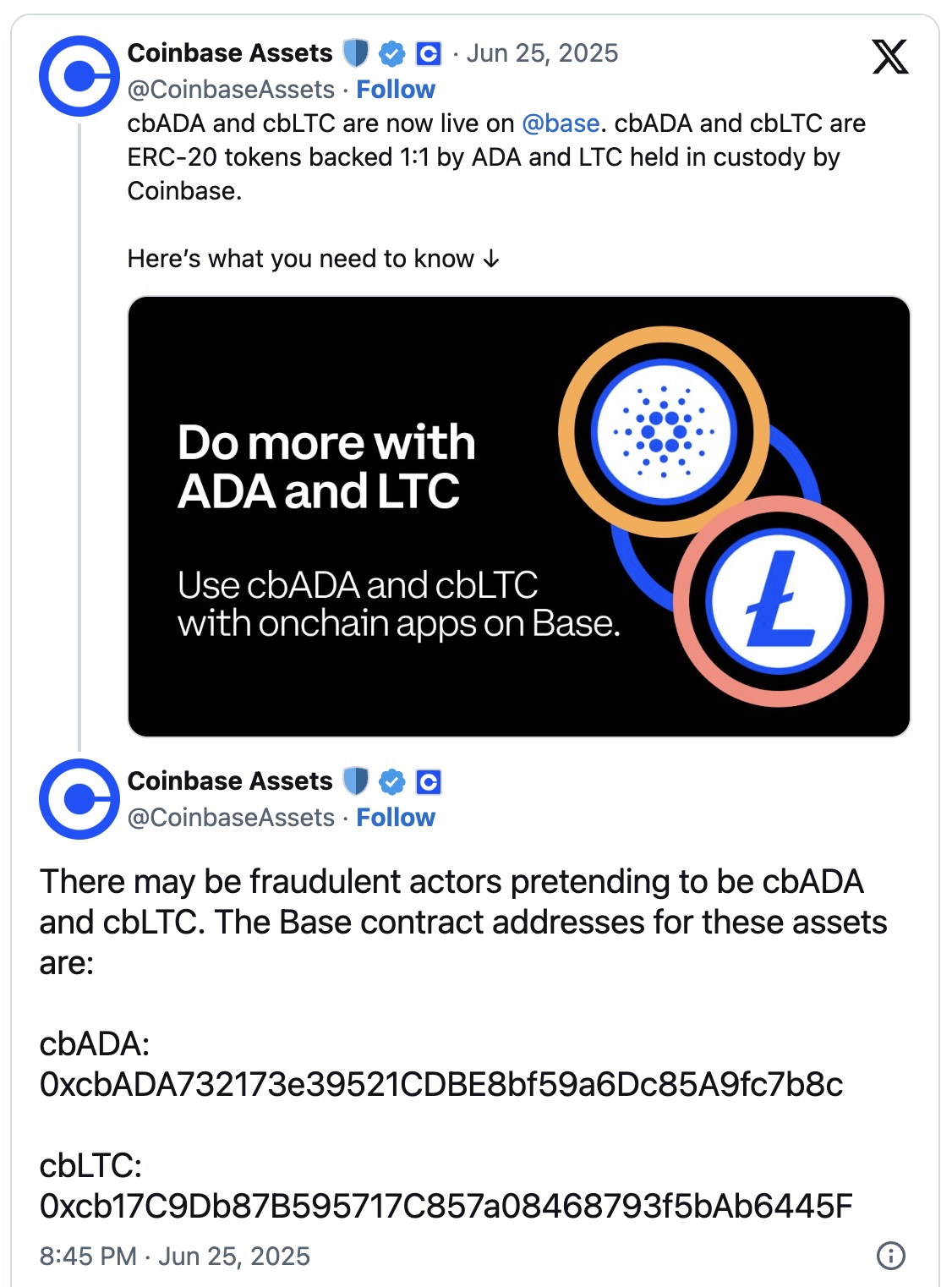Open the info icon at bottom right
Image resolution: width=952 pixels, height=1287 pixels.
pos(891,1256)
